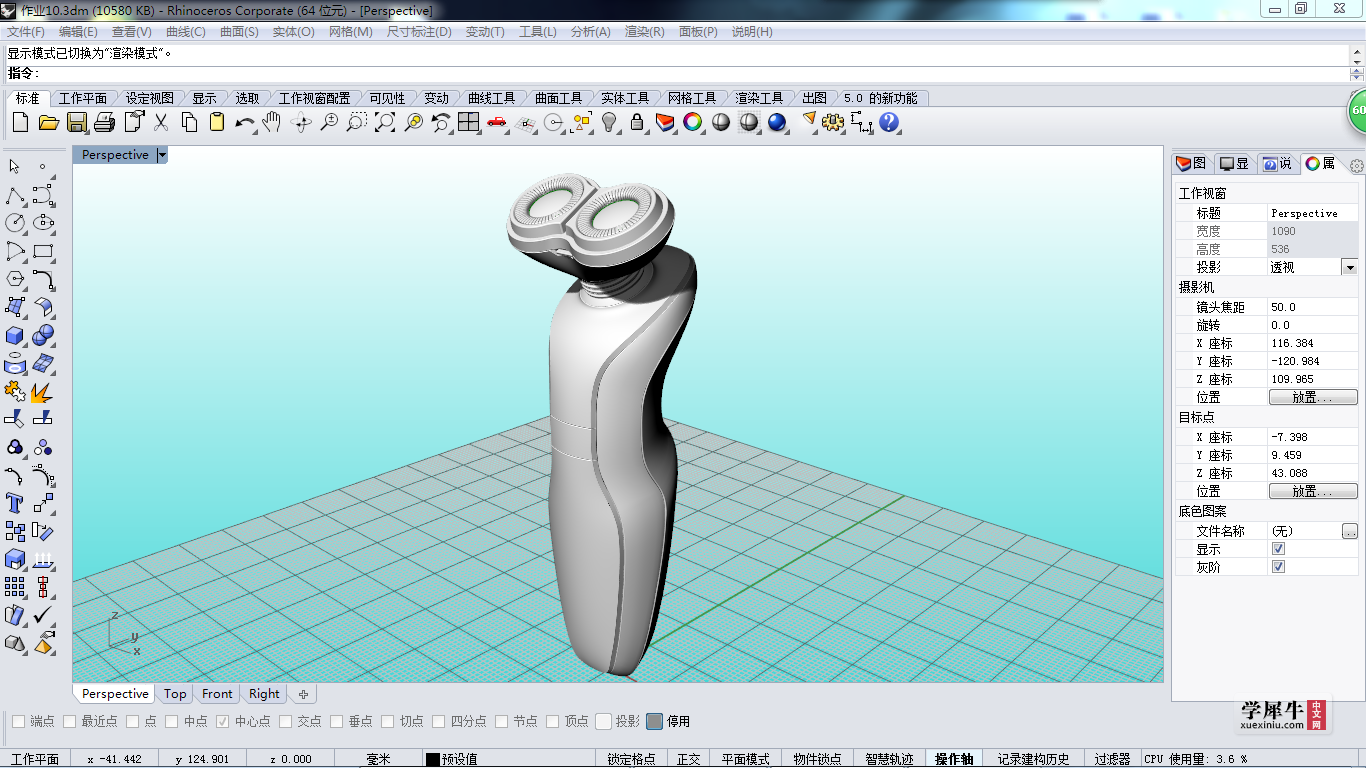Click the blue render sphere icon
Image resolution: width=1366 pixels, height=768 pixels.
coord(777,122)
